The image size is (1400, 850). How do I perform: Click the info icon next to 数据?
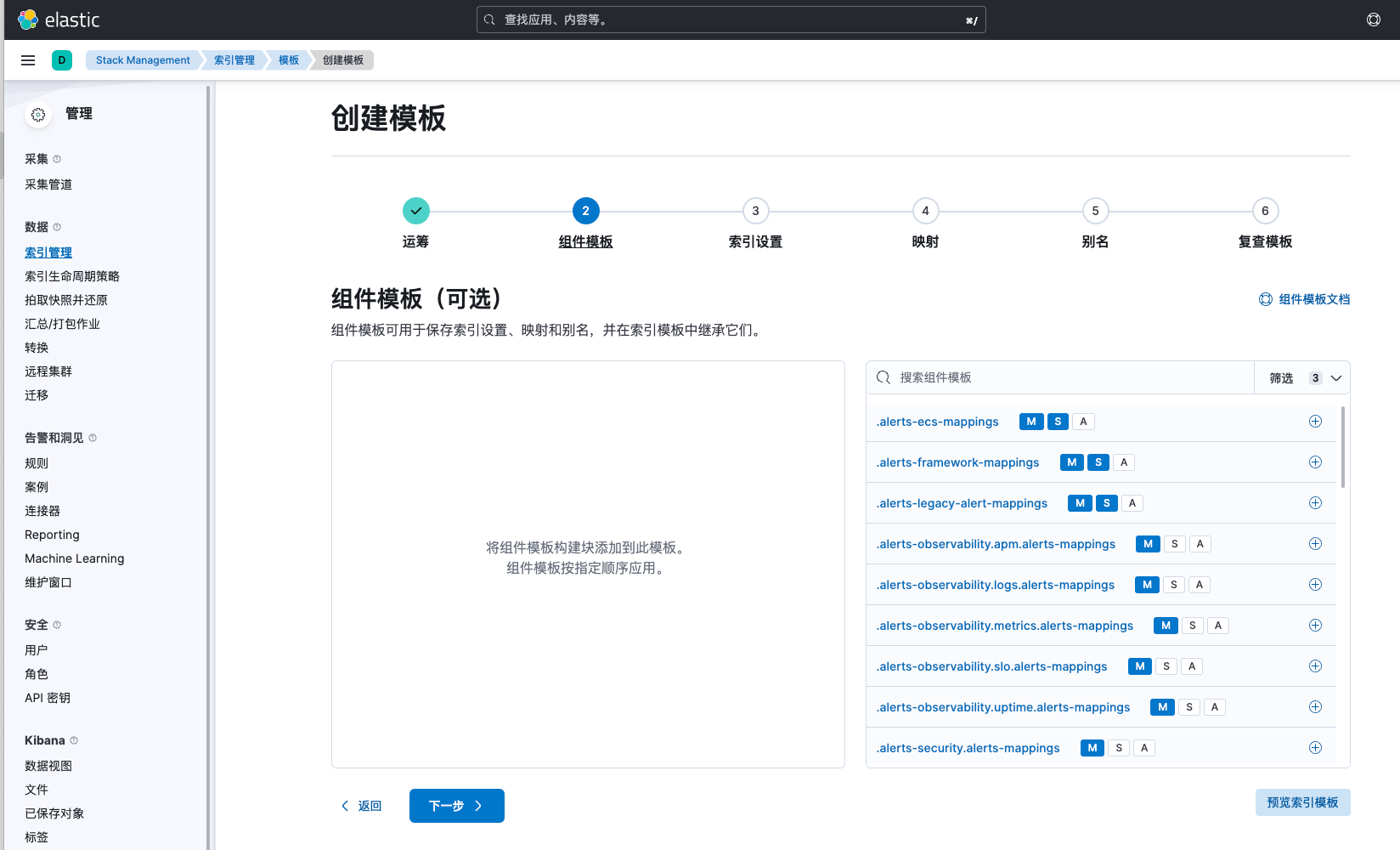57,227
